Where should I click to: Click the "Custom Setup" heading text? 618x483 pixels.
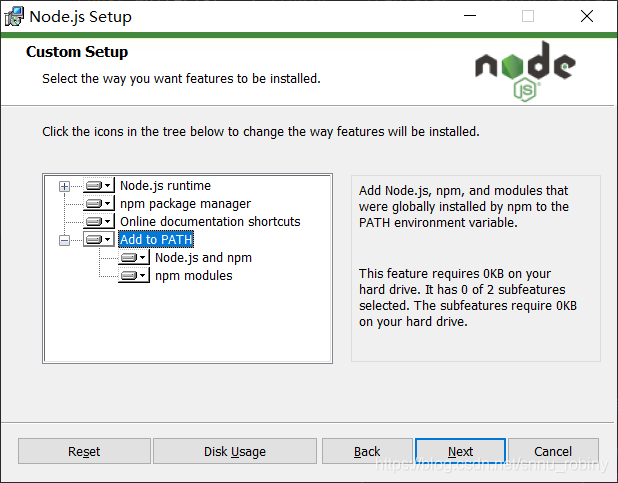(77, 52)
